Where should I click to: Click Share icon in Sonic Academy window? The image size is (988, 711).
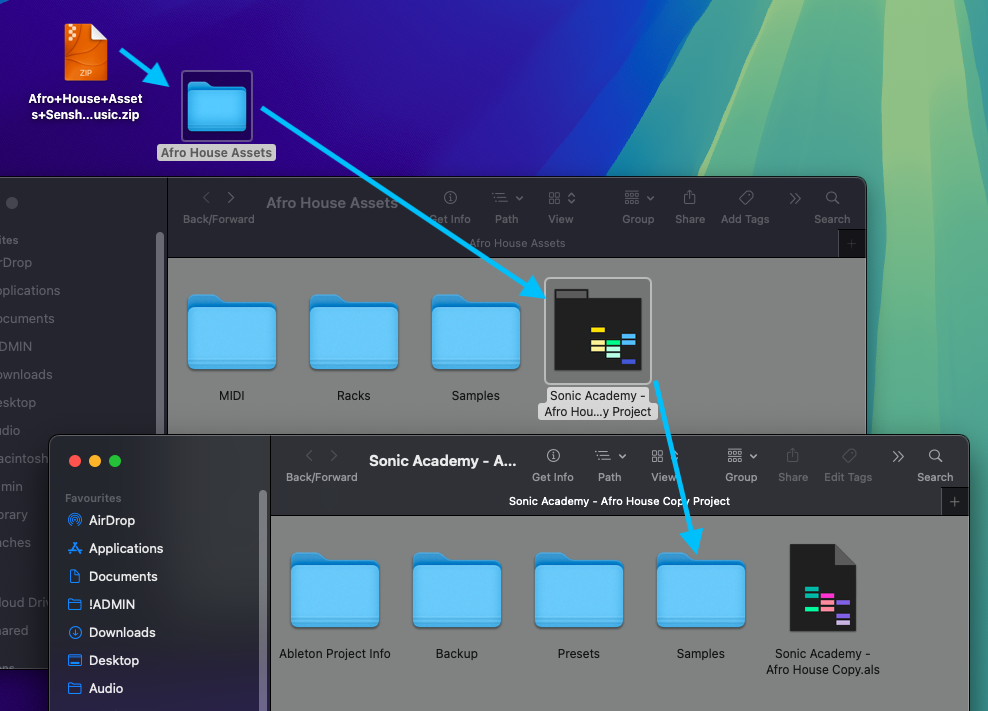point(793,455)
